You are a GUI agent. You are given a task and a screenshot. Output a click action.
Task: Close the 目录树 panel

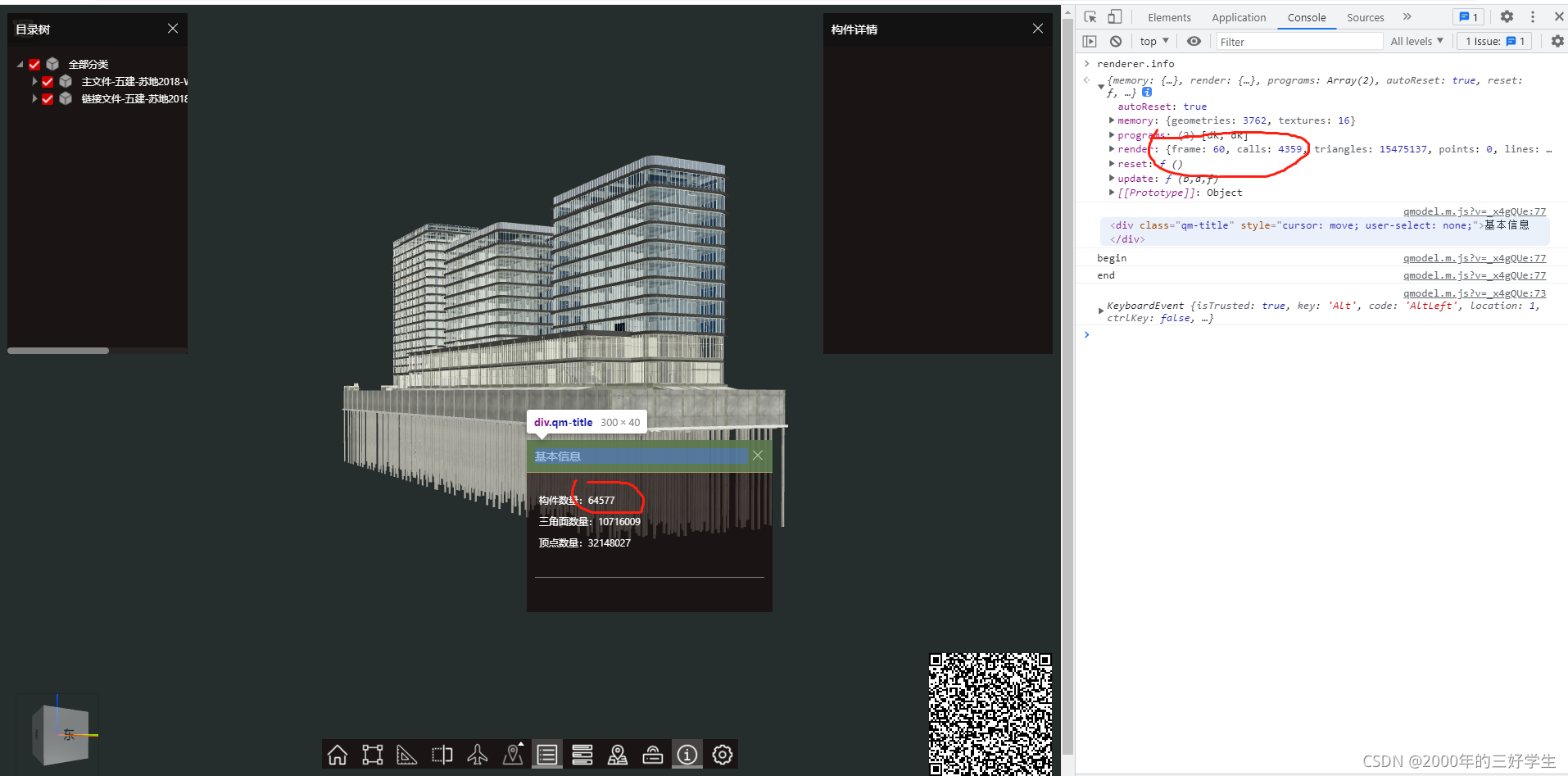[173, 29]
